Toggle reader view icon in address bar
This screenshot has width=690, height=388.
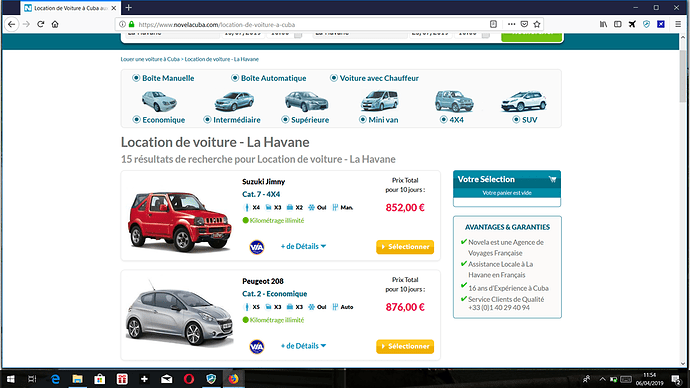(x=493, y=24)
